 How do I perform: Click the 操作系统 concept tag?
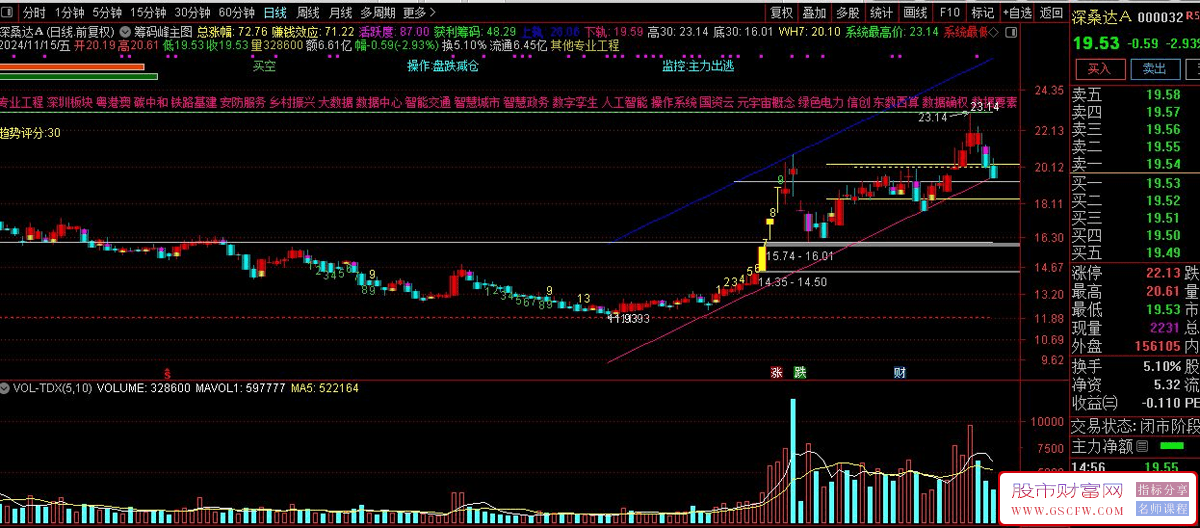click(673, 102)
